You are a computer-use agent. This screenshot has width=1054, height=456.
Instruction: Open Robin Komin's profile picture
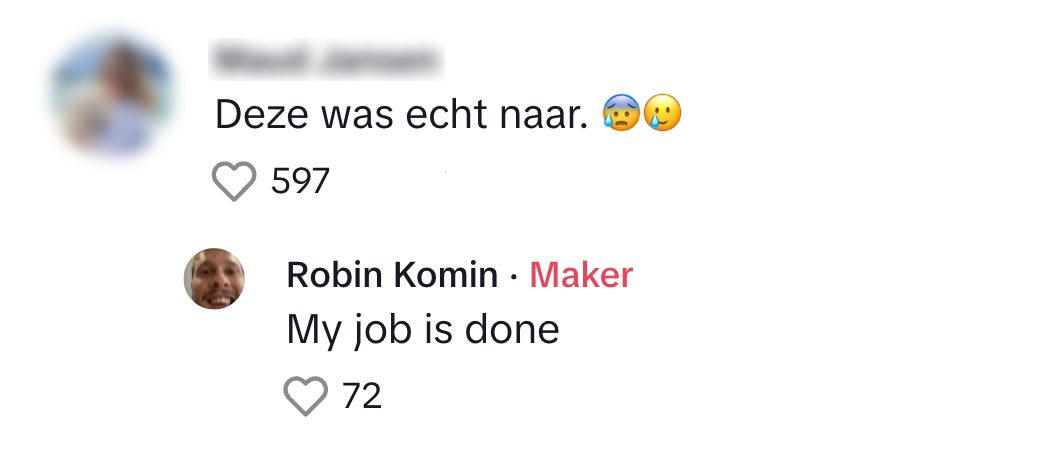pyautogui.click(x=214, y=278)
